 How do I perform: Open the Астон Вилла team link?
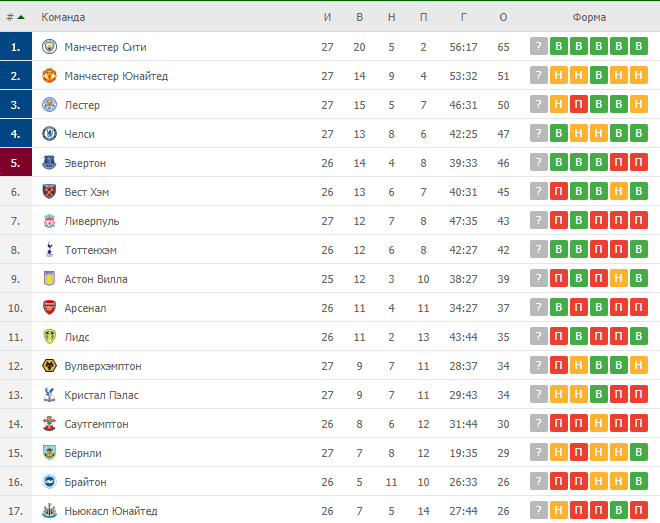point(96,279)
